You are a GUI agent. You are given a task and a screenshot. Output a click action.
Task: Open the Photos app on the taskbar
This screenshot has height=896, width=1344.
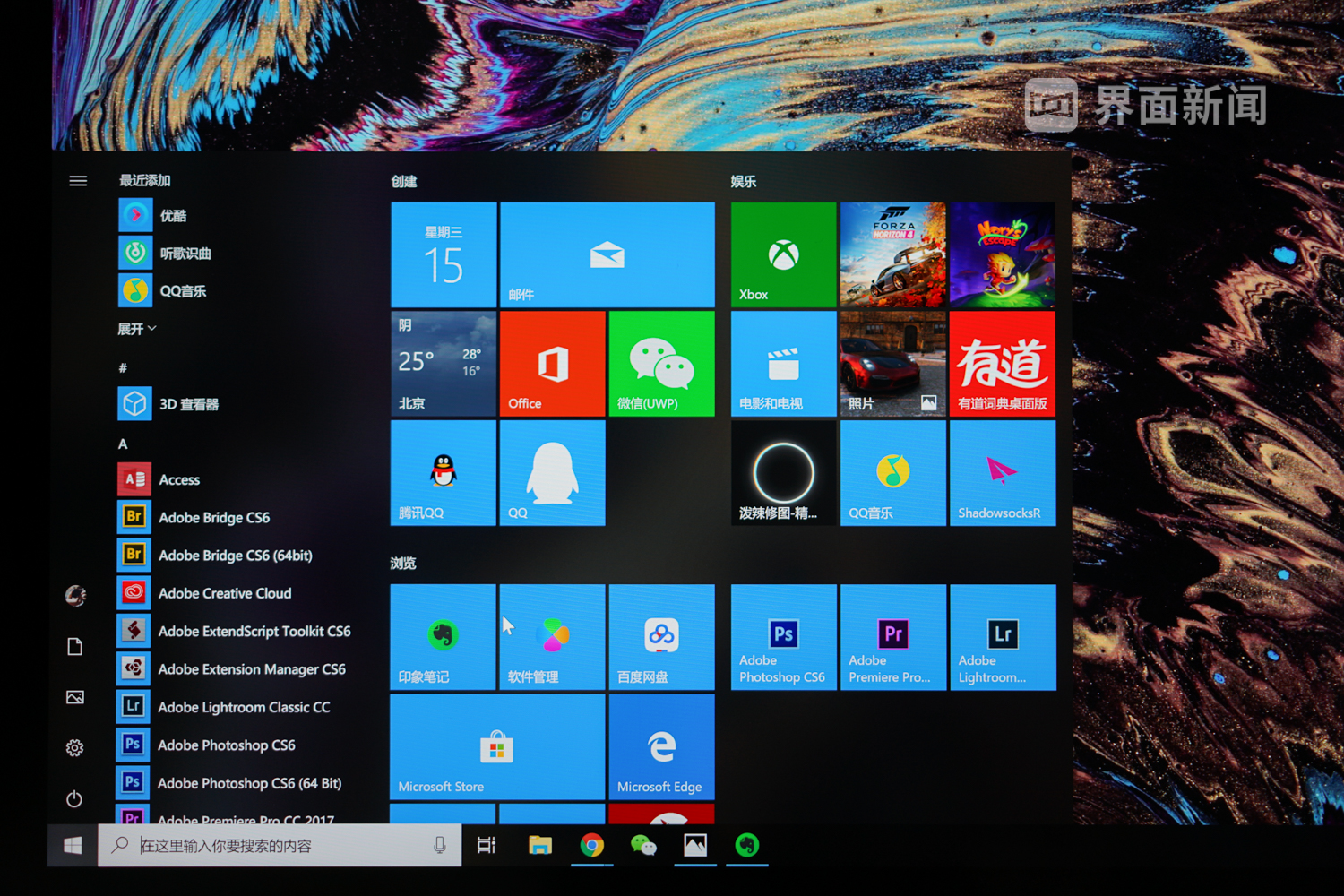click(695, 845)
